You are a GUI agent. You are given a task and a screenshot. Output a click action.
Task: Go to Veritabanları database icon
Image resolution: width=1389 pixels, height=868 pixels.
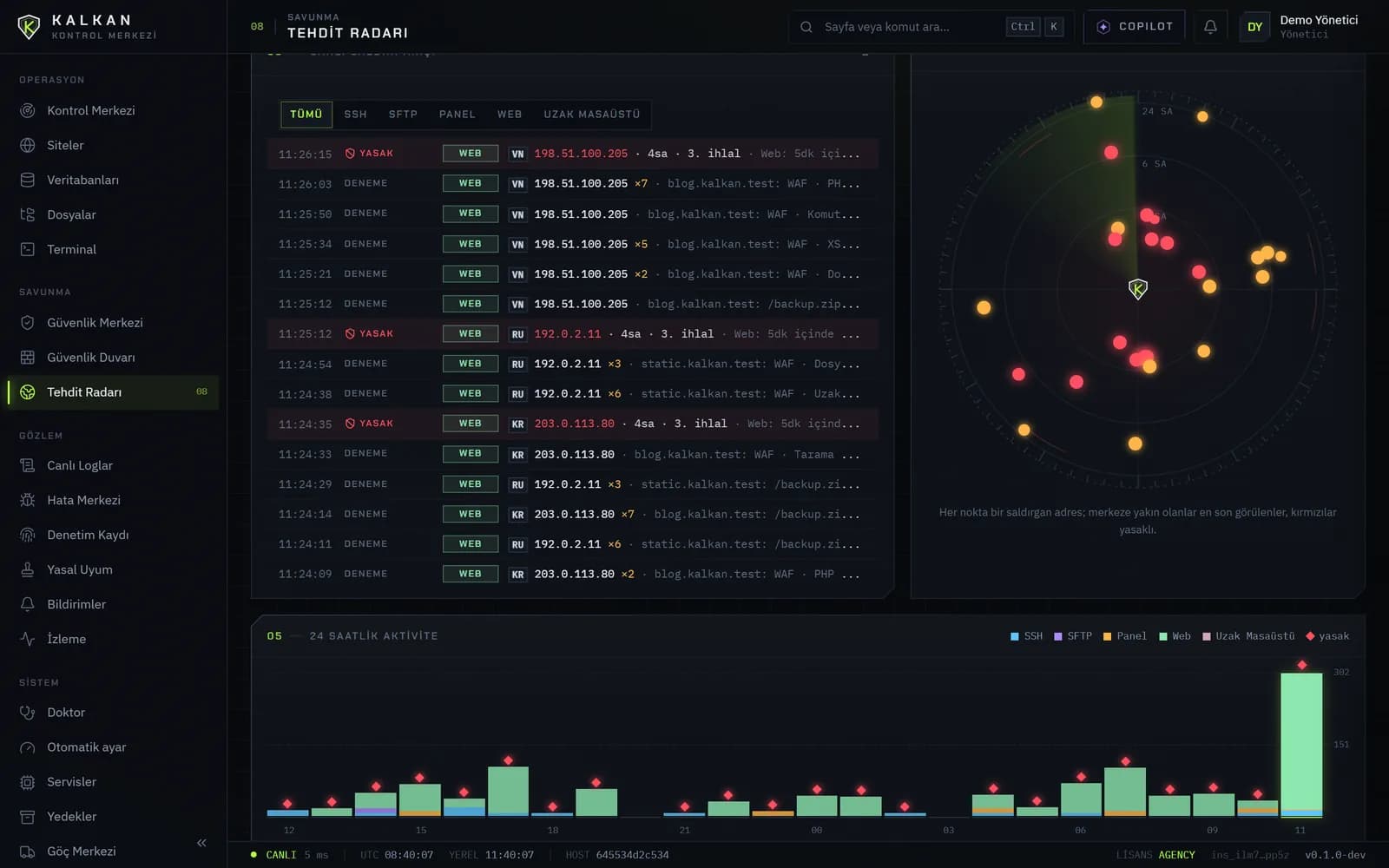(28, 180)
